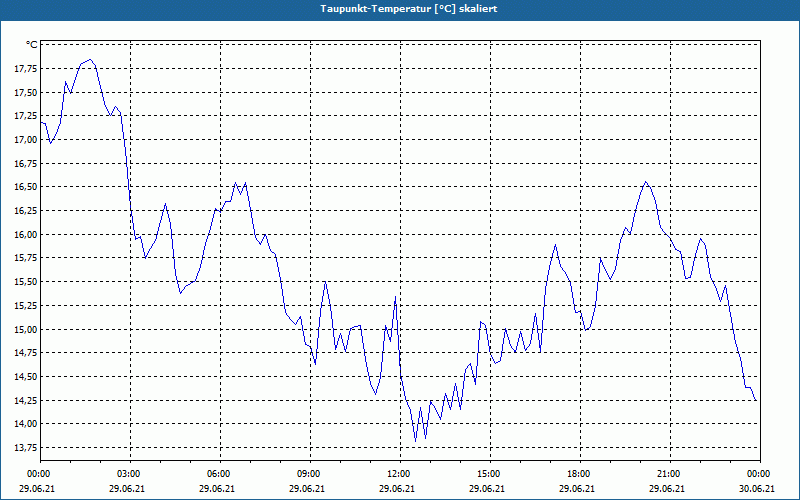This screenshot has height=500, width=800.
Task: Click the 14,00 y-axis label
Action: pos(26,424)
